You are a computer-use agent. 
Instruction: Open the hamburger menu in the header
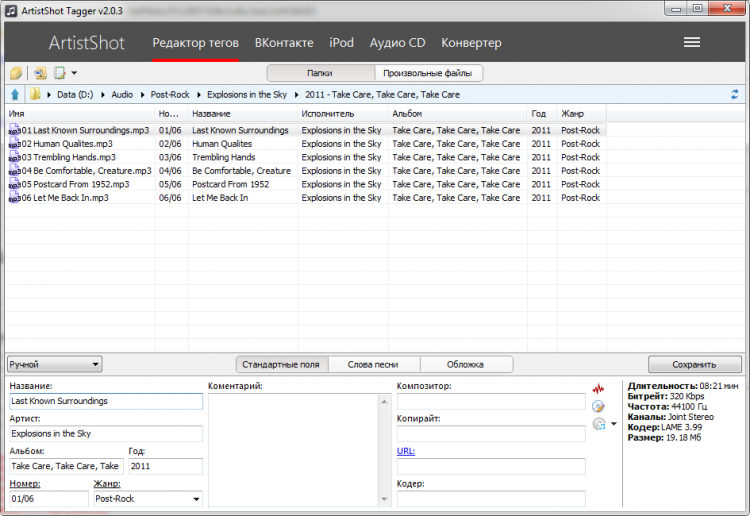point(691,43)
